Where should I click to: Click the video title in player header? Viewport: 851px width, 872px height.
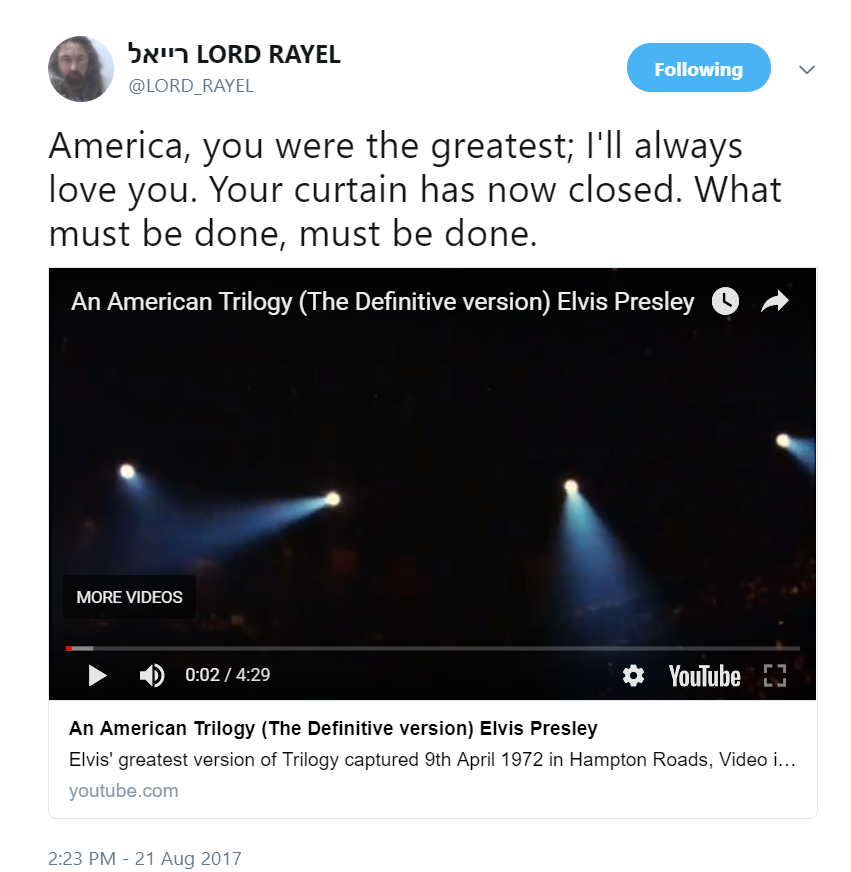point(383,302)
